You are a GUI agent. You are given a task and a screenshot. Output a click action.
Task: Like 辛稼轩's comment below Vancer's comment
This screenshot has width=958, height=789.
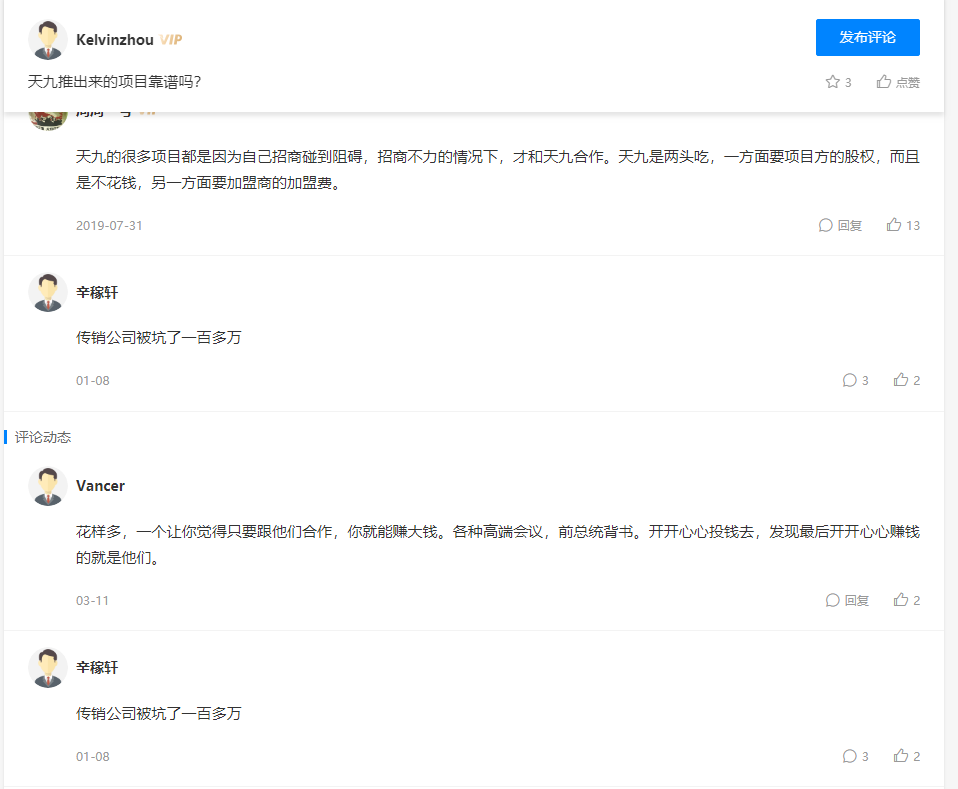[x=906, y=756]
